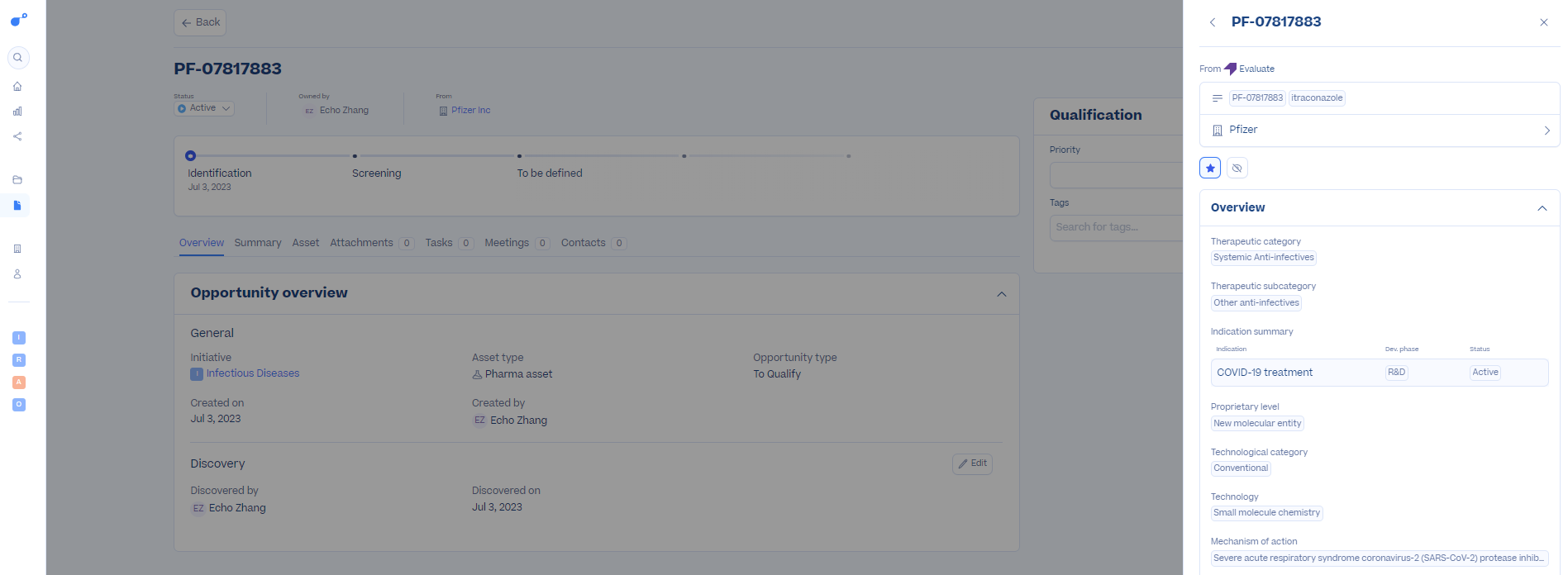Click the app logo in the sidebar

18,19
